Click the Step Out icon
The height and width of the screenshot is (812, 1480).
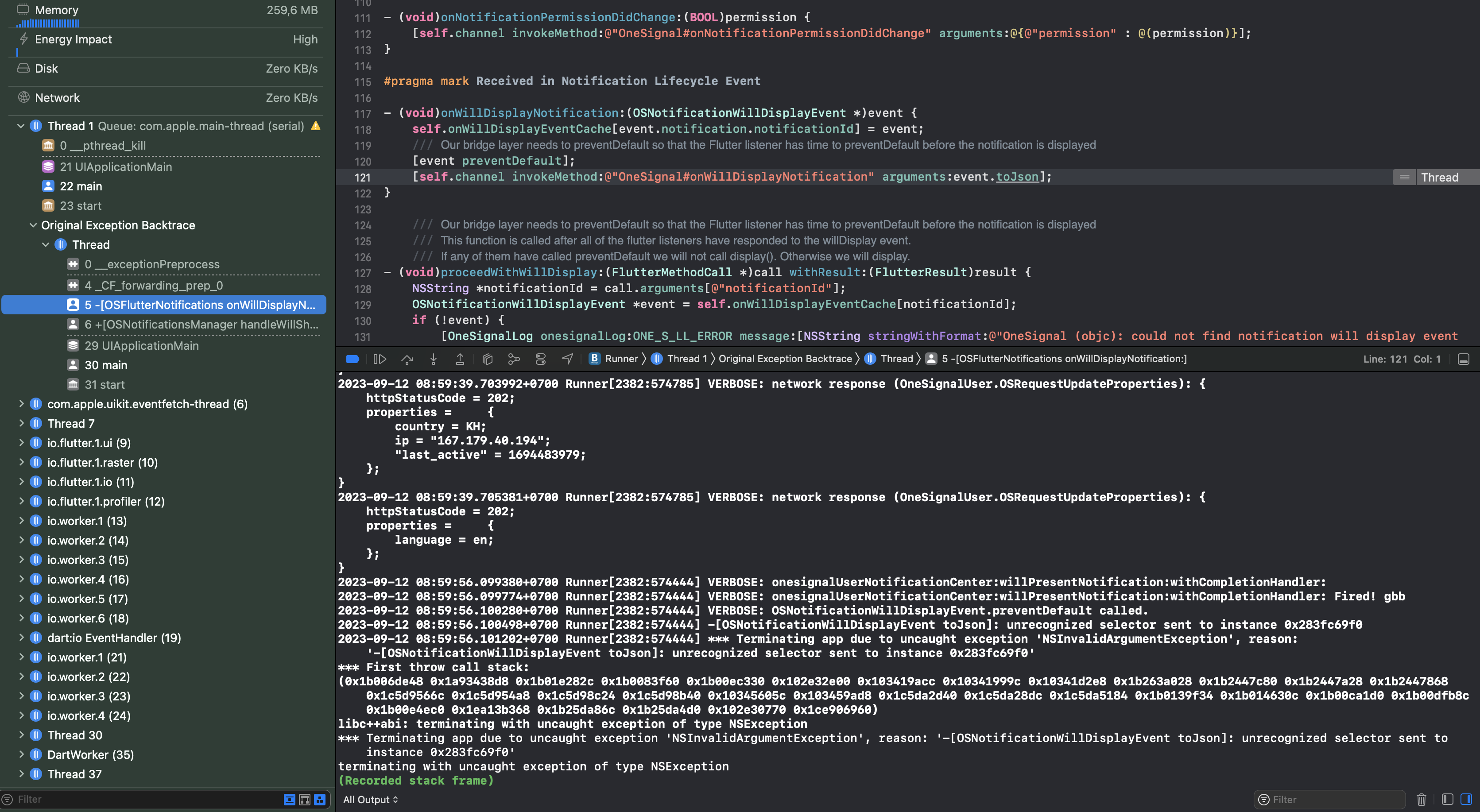pyautogui.click(x=460, y=358)
